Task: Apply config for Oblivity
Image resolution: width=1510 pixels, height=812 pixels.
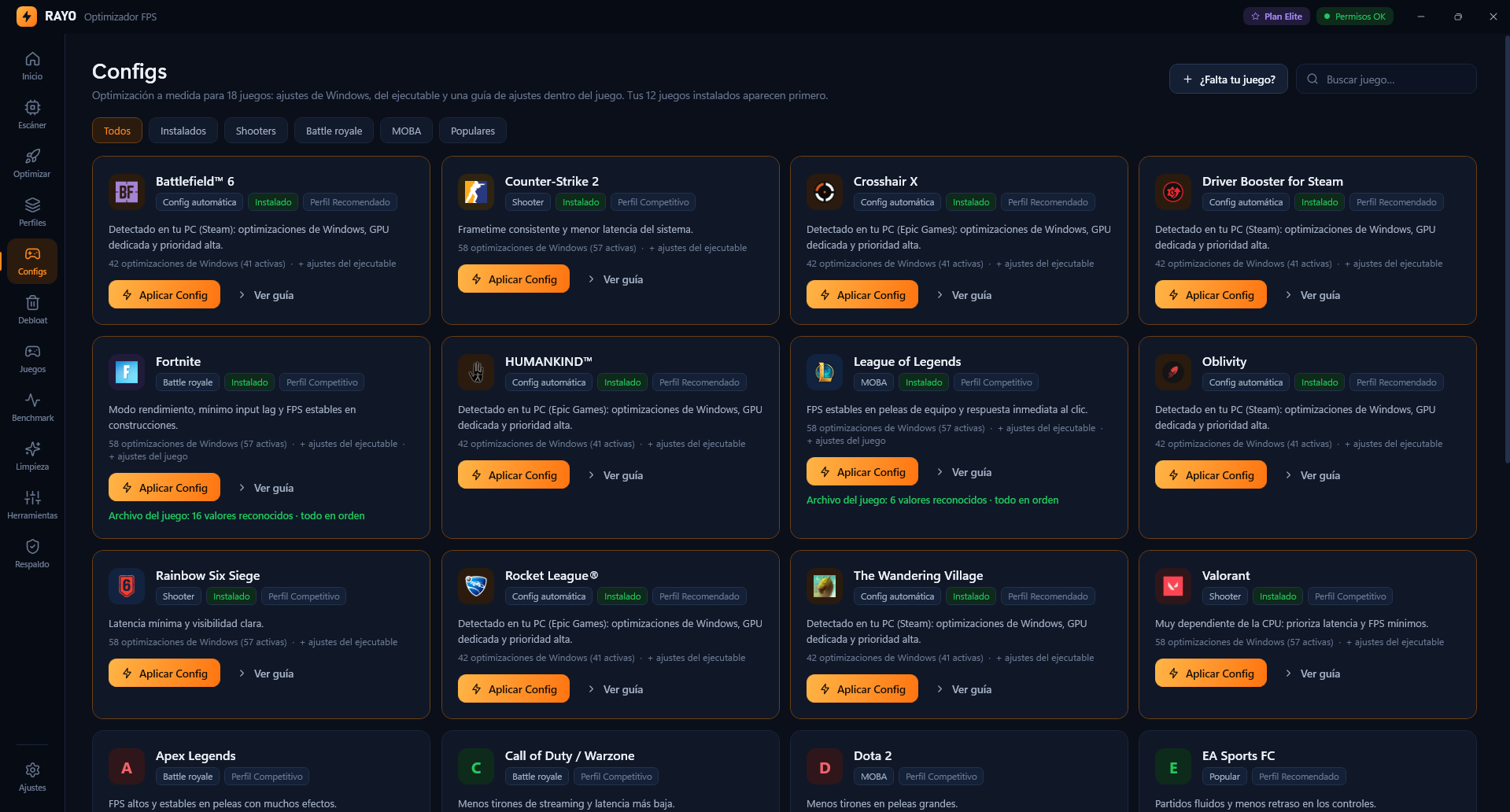Action: click(x=1211, y=475)
